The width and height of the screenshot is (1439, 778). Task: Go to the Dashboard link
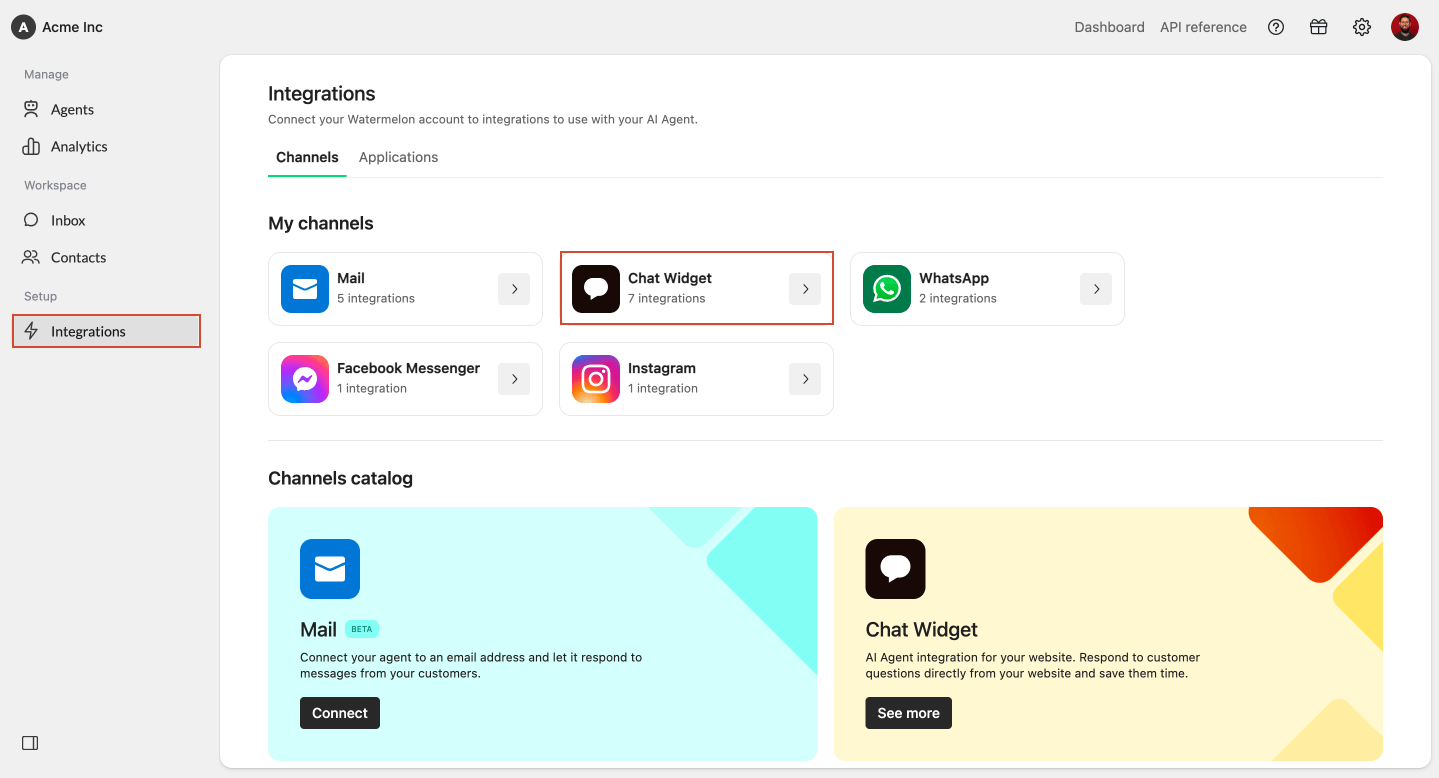tap(1109, 27)
